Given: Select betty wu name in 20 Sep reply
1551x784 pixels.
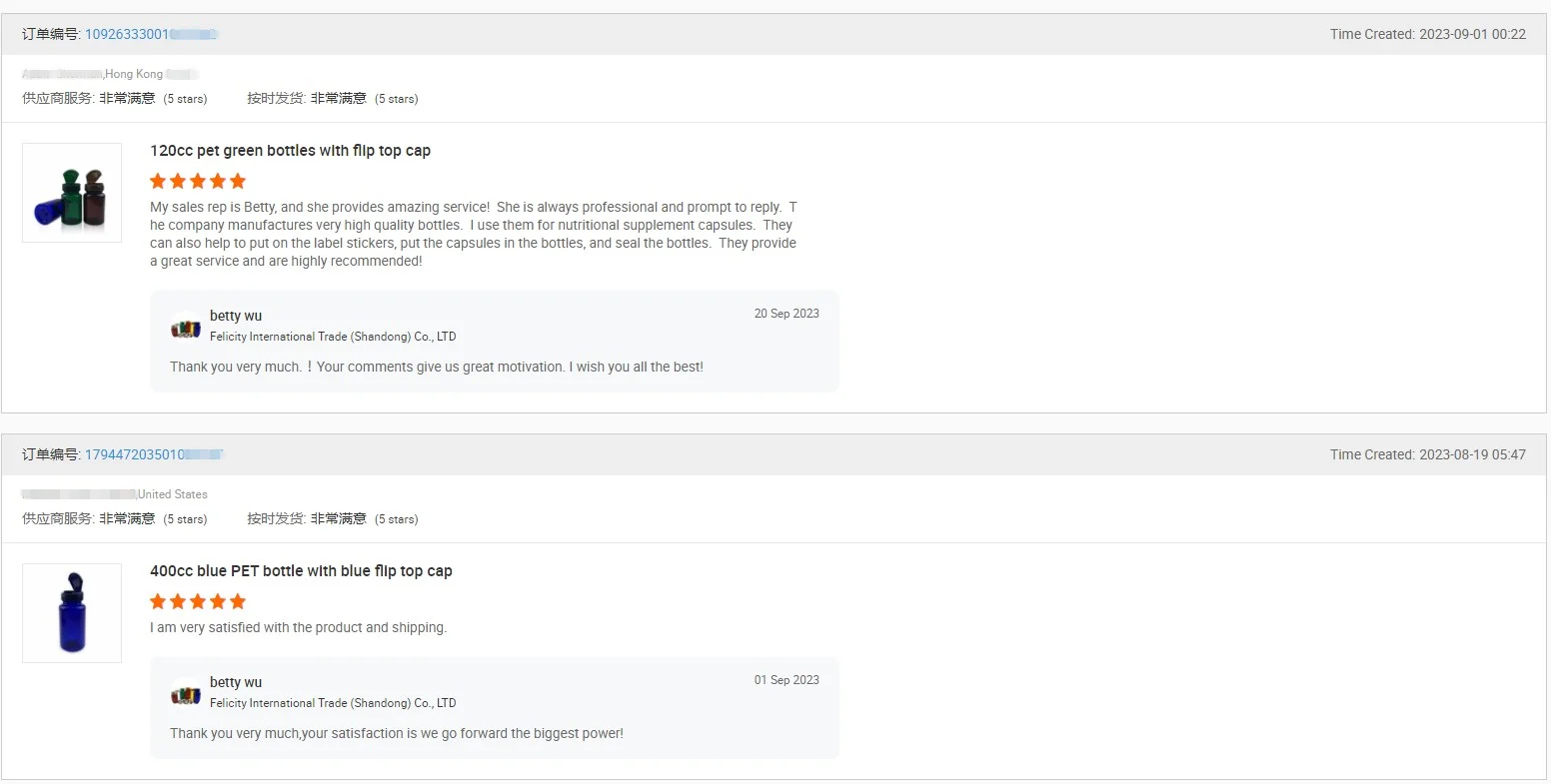Looking at the screenshot, I should pyautogui.click(x=236, y=316).
